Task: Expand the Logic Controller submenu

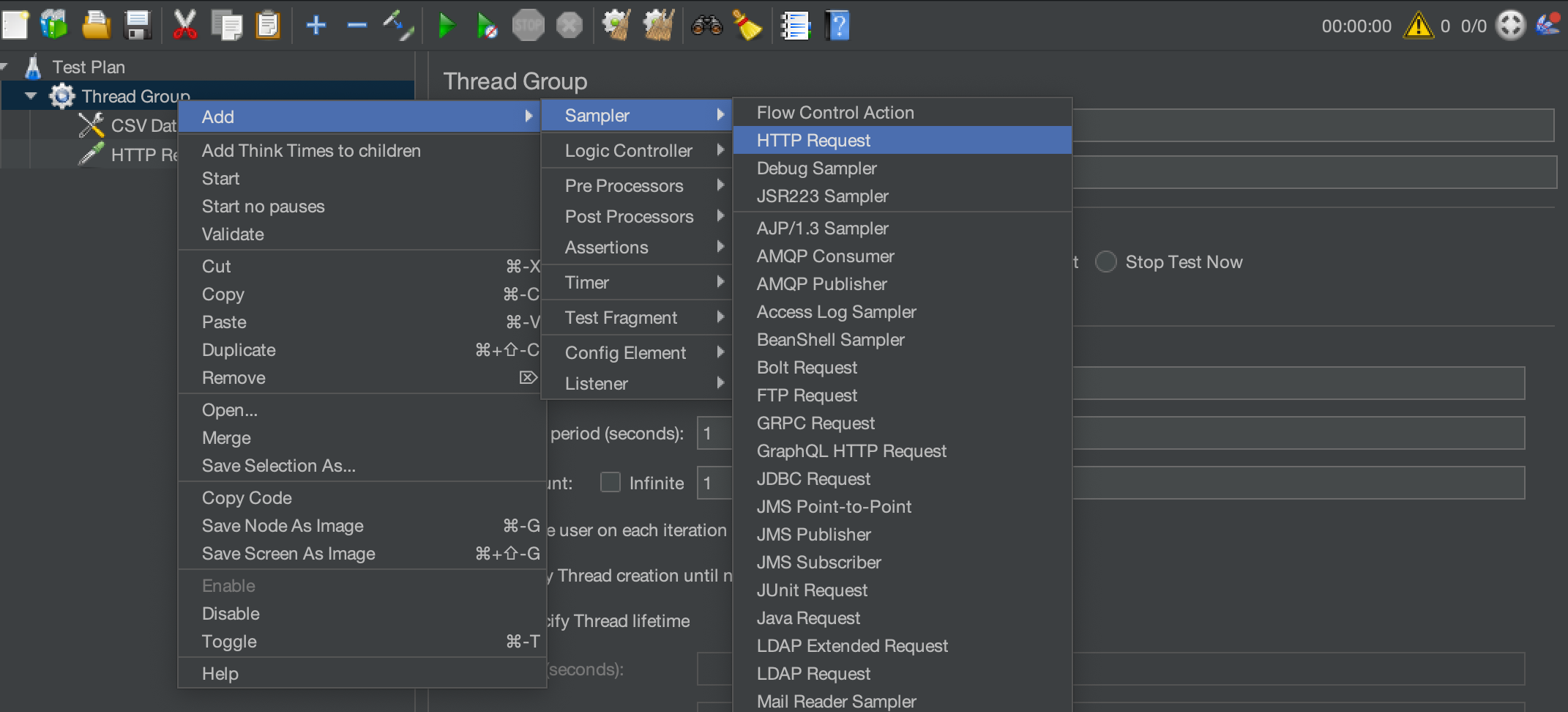Action: 637,150
